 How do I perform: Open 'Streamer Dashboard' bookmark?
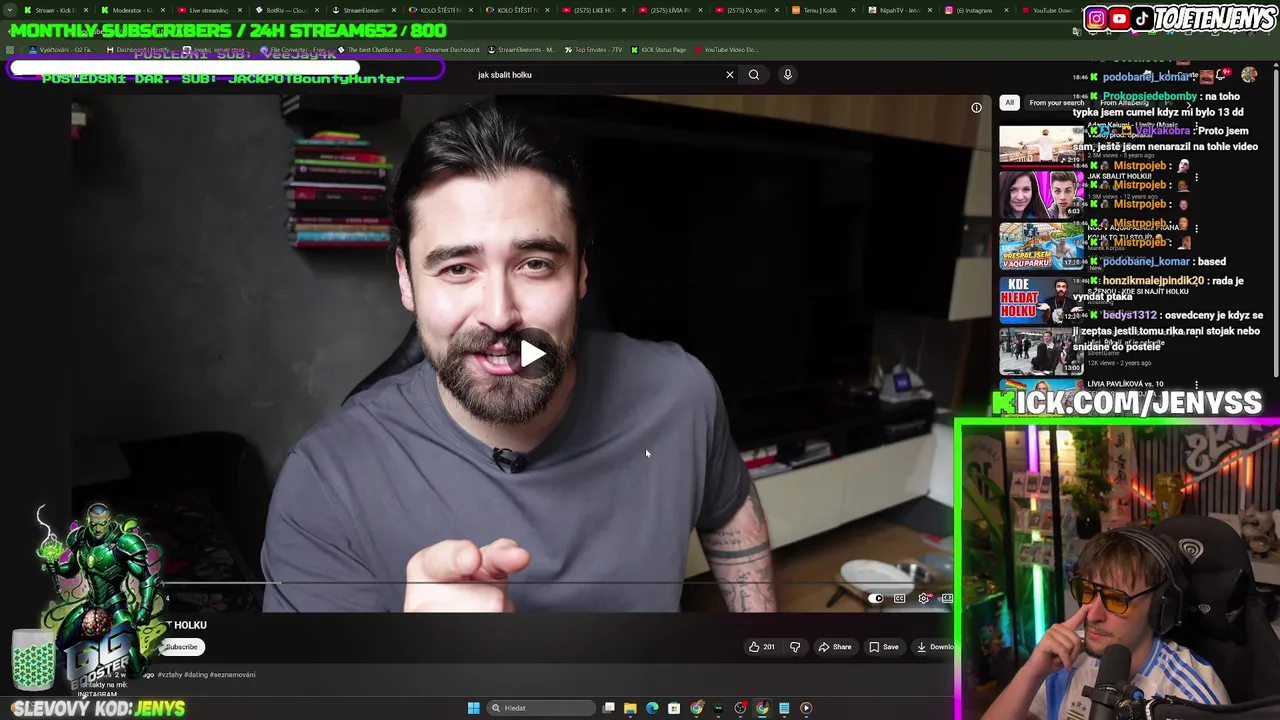pyautogui.click(x=445, y=49)
